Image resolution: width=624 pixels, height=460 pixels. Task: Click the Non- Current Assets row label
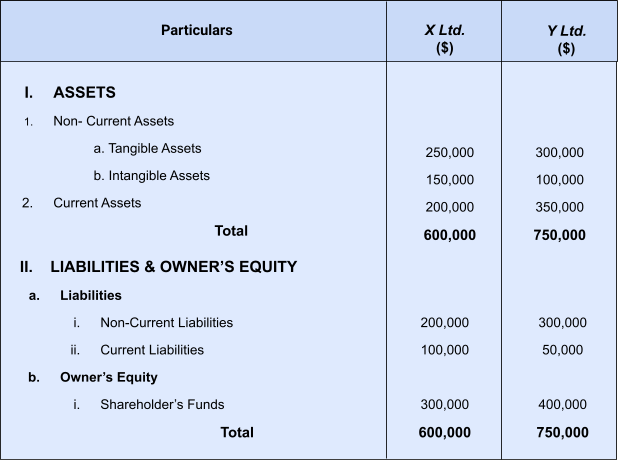113,121
